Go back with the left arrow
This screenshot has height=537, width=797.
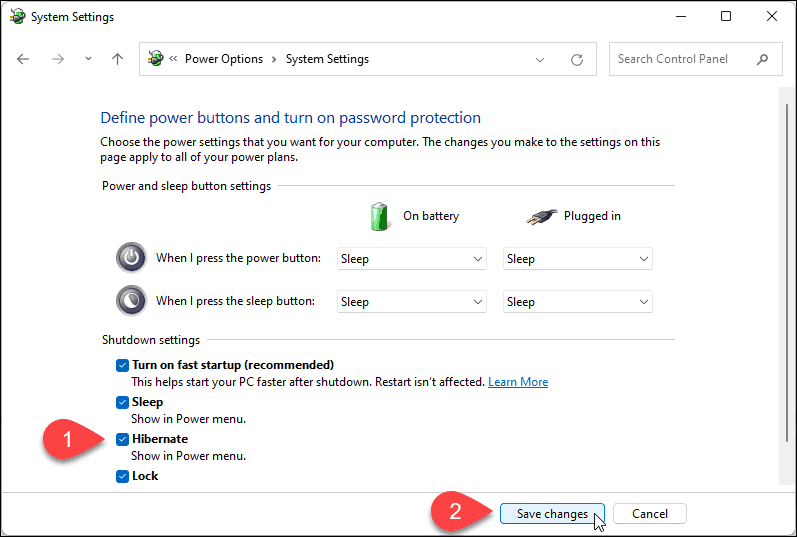click(23, 59)
